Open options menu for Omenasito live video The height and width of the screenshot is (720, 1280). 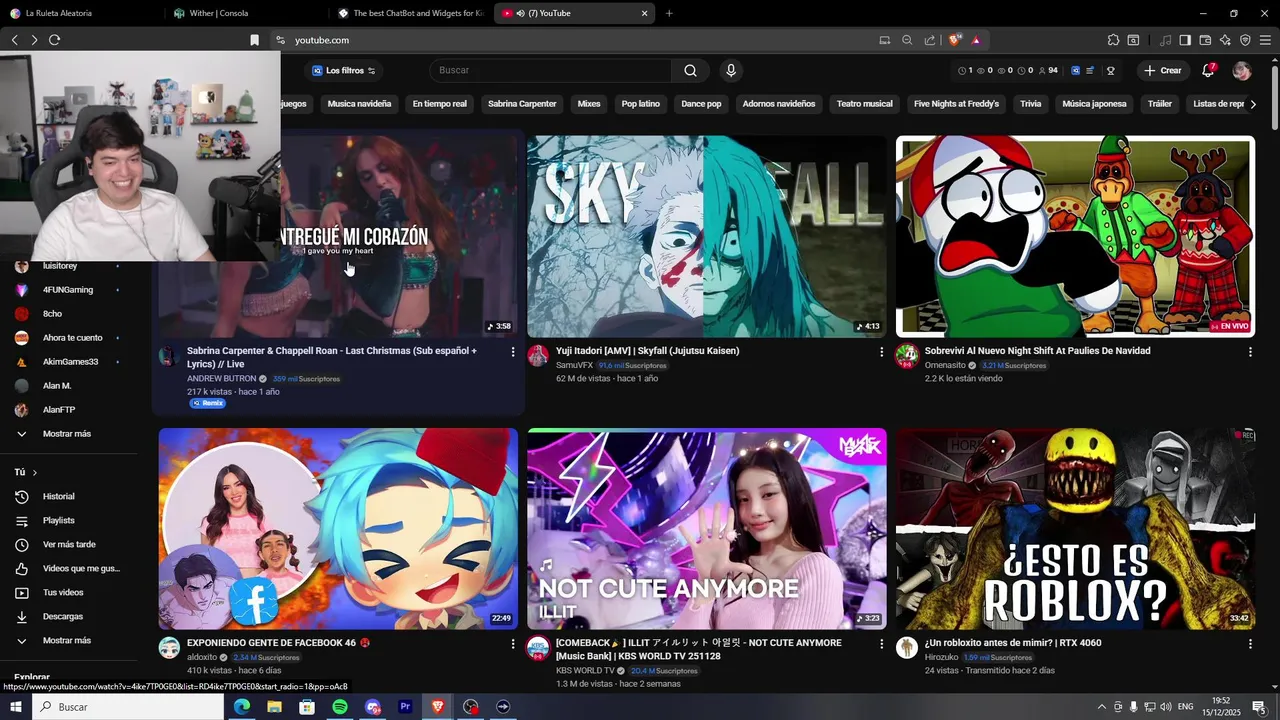[1250, 352]
